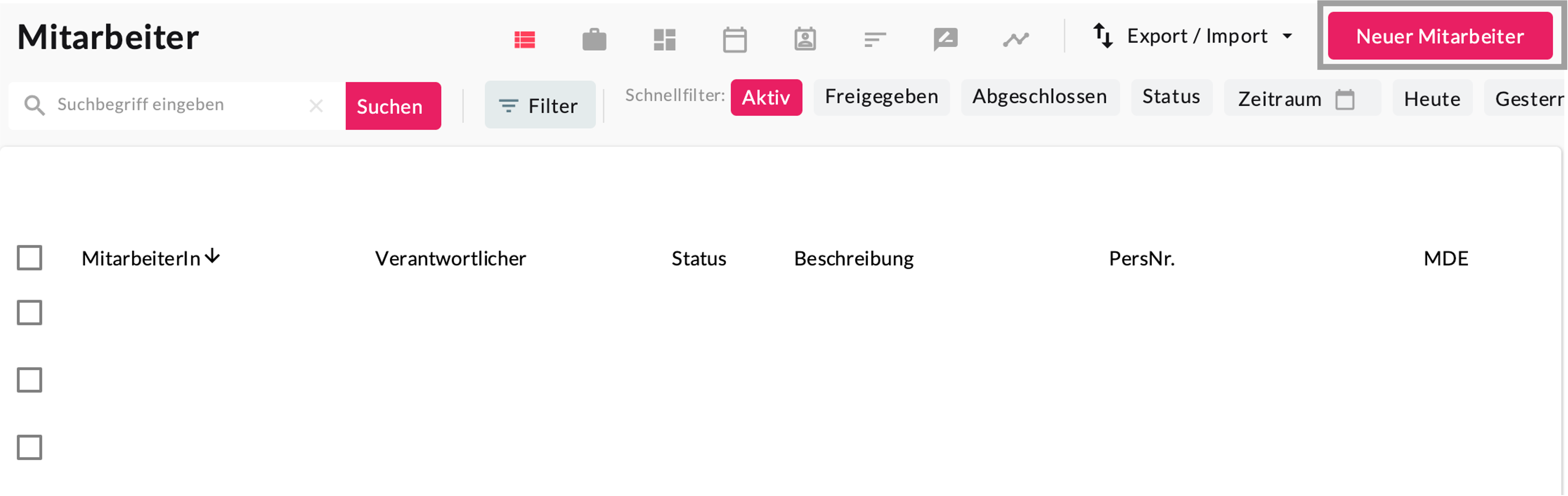Click the contact badge view icon
The image size is (1568, 496).
805,40
